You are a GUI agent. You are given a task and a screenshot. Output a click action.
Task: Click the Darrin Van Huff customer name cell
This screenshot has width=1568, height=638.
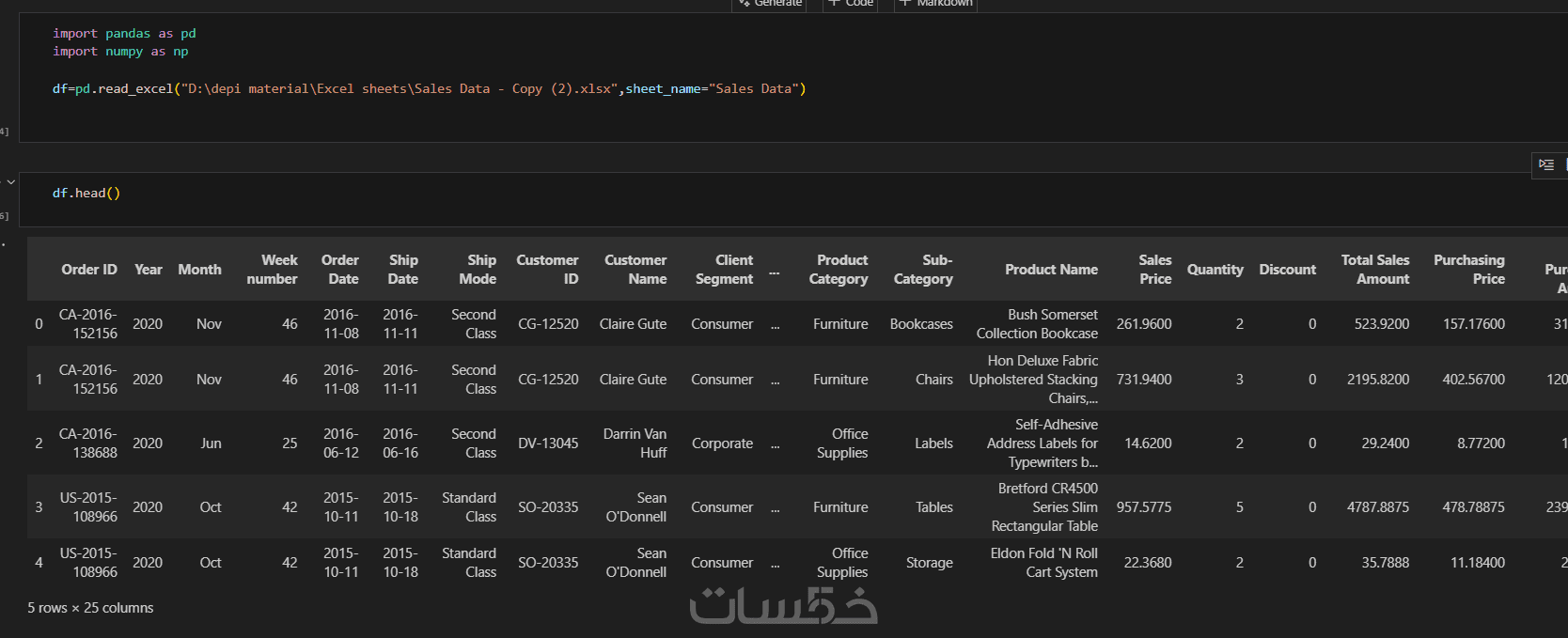tap(635, 443)
